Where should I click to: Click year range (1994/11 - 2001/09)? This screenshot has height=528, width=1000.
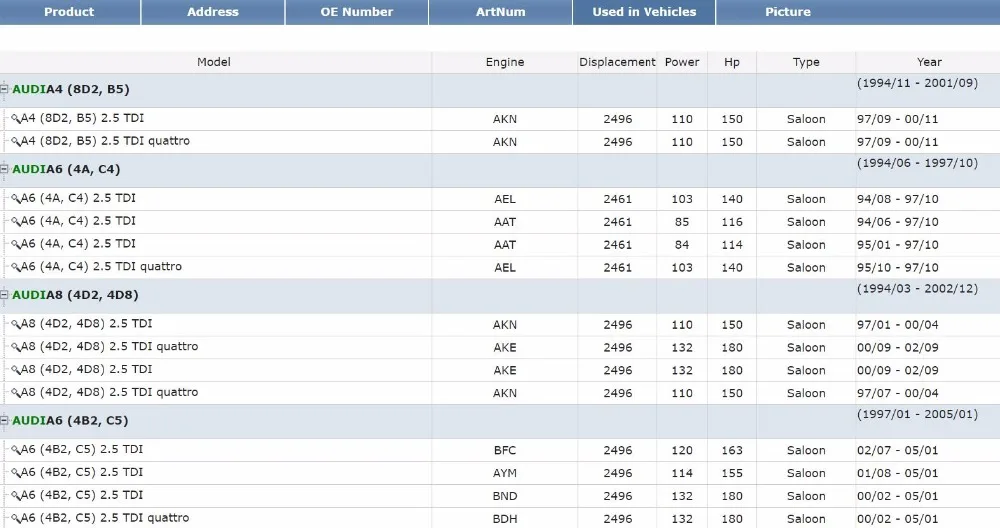coord(917,83)
